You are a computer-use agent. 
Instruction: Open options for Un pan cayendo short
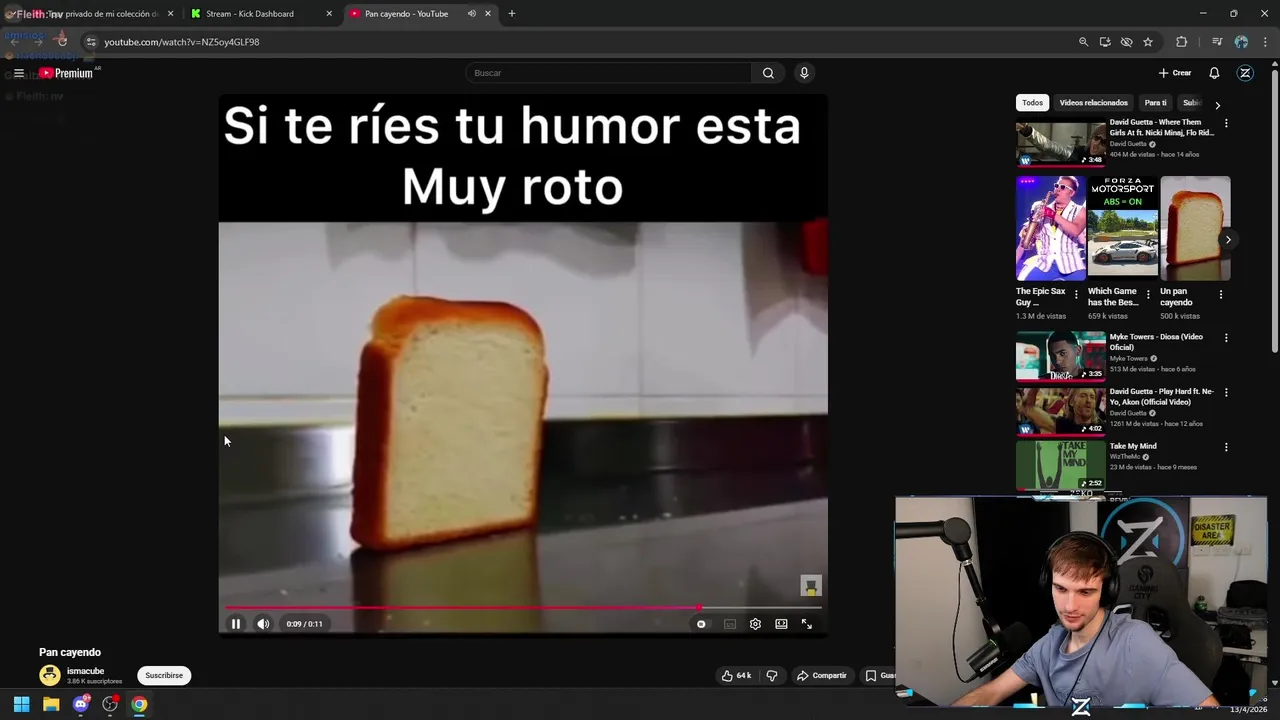[x=1221, y=295]
